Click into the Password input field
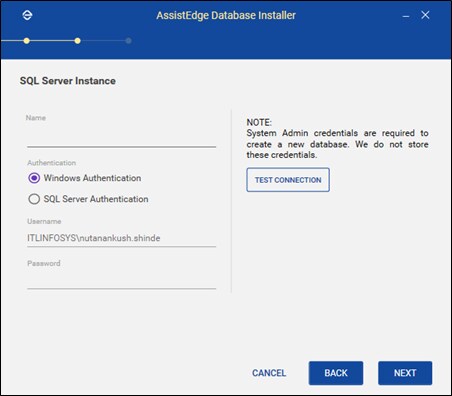 pos(121,281)
